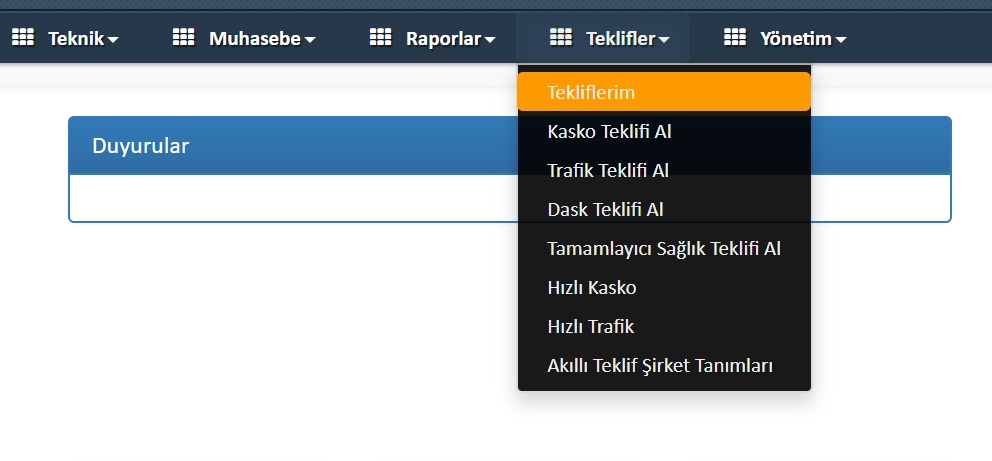Open Akıllı Teklif Şirket Tanımları
The width and height of the screenshot is (992, 461).
[x=660, y=366]
